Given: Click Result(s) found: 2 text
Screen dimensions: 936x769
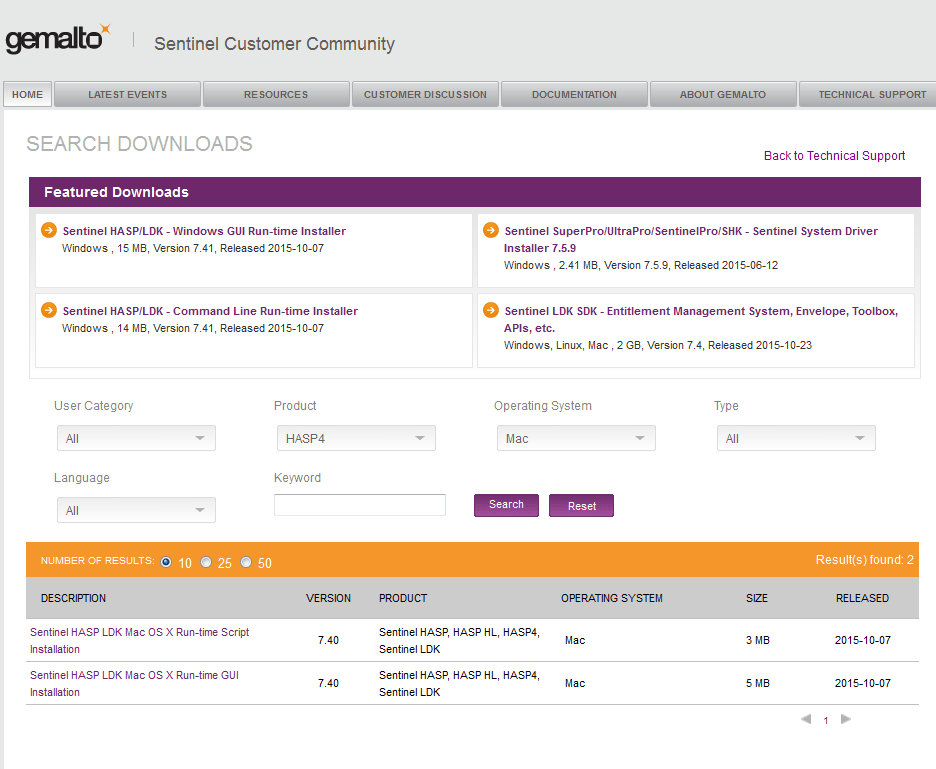Looking at the screenshot, I should 864,559.
